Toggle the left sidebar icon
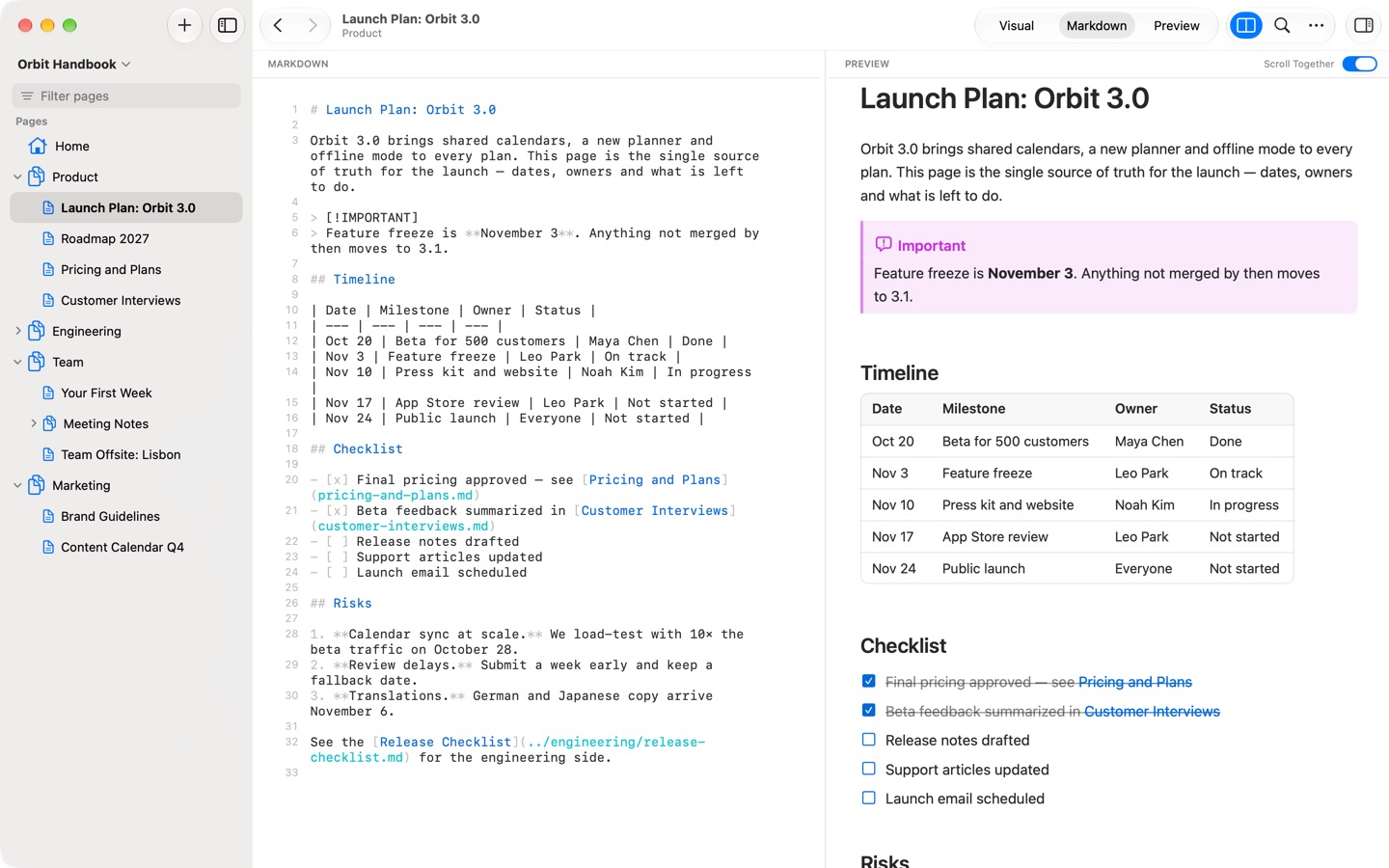Viewport: 1389px width, 868px height. click(228, 25)
